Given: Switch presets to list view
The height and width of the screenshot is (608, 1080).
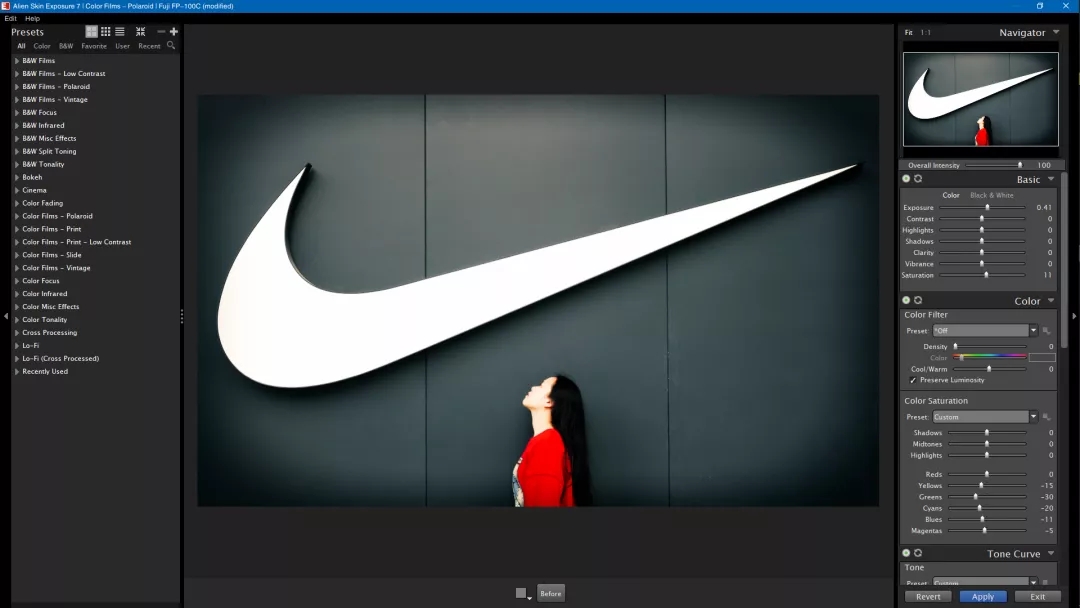Looking at the screenshot, I should tap(120, 32).
